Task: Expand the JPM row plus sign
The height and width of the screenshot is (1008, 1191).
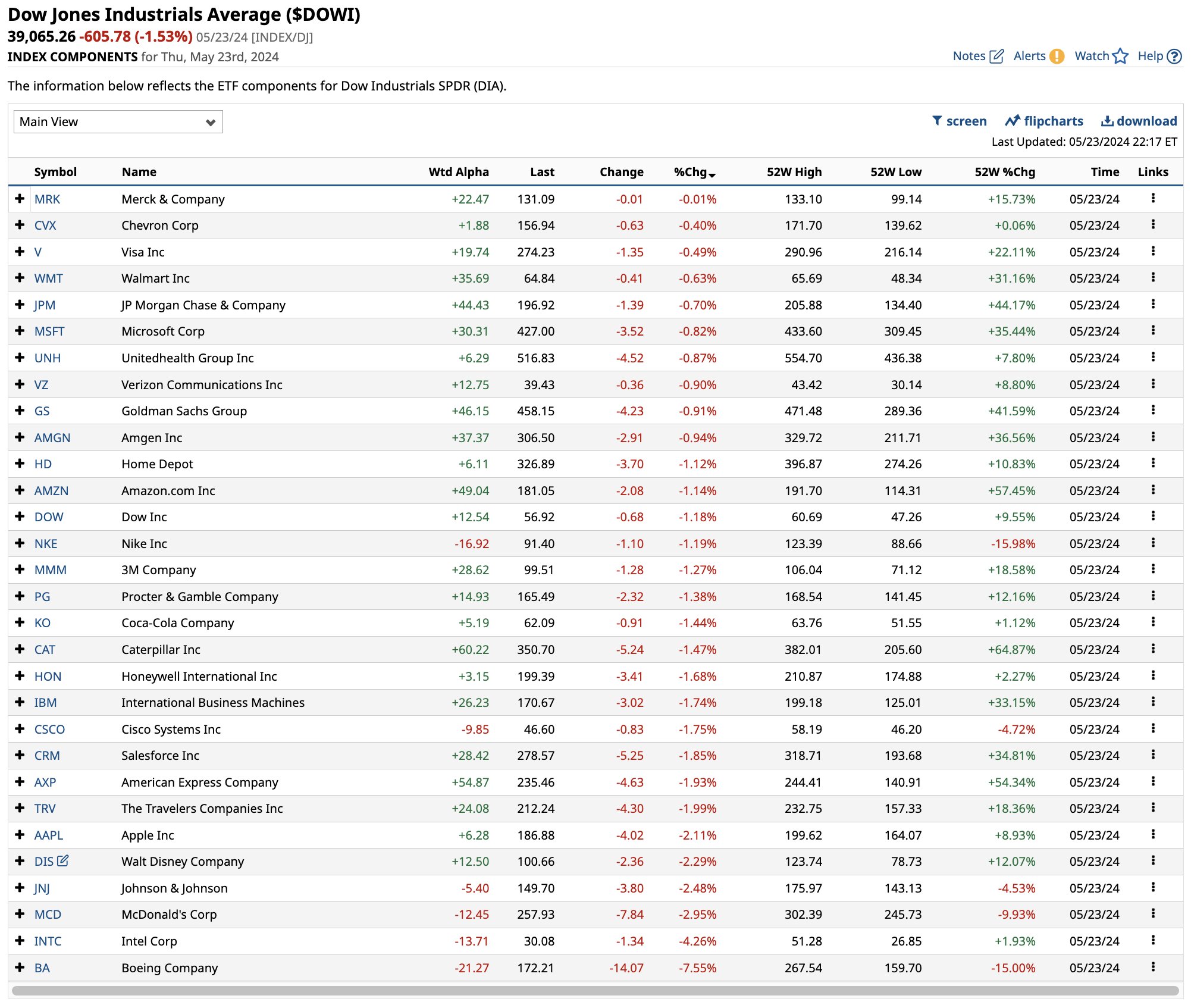Action: click(20, 305)
